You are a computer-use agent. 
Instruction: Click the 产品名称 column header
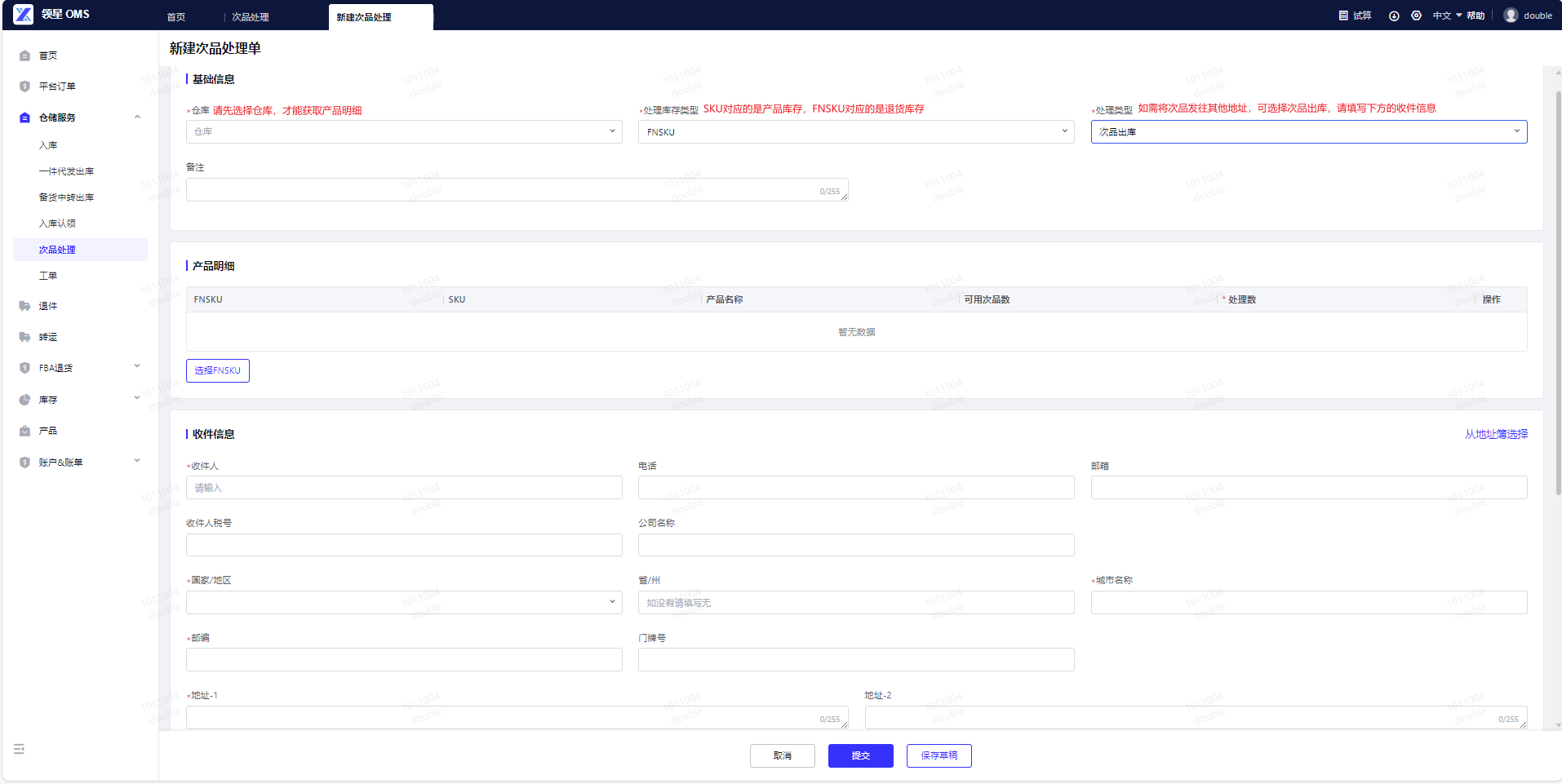[x=725, y=299]
